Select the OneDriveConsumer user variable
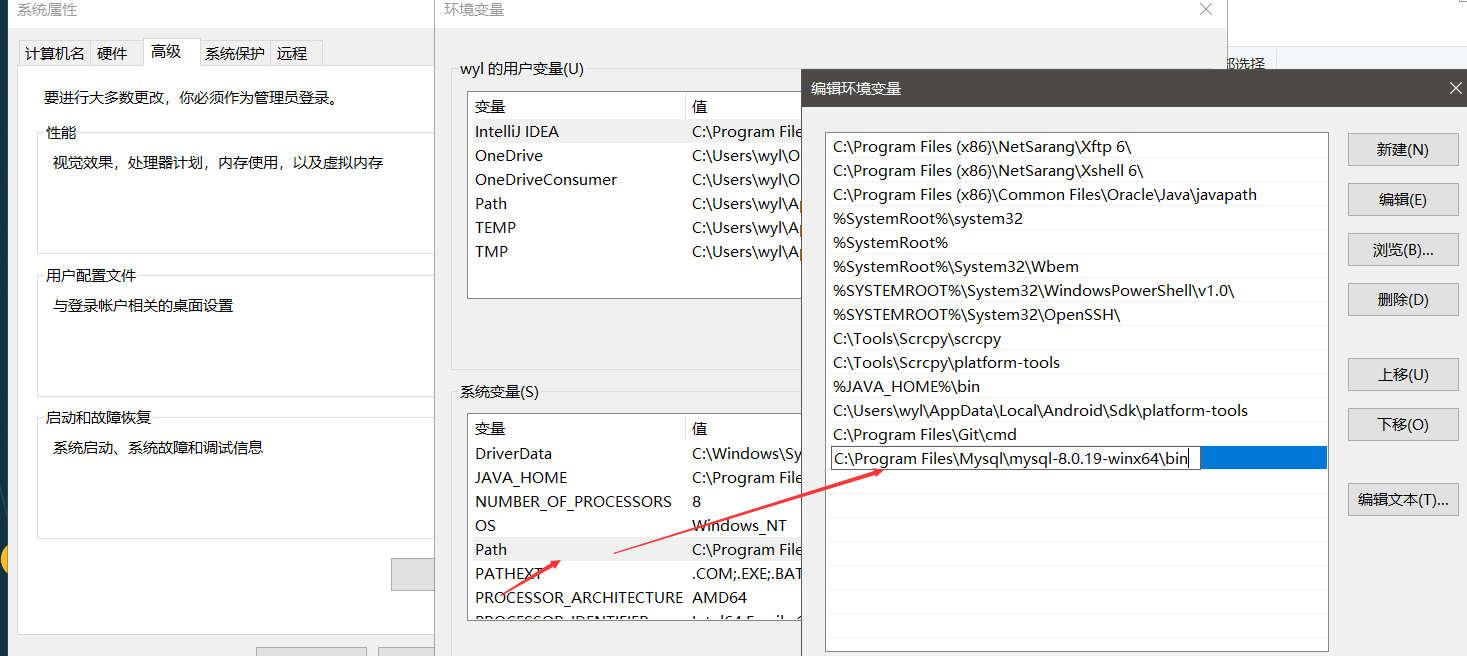The height and width of the screenshot is (656, 1467). pyautogui.click(x=635, y=179)
